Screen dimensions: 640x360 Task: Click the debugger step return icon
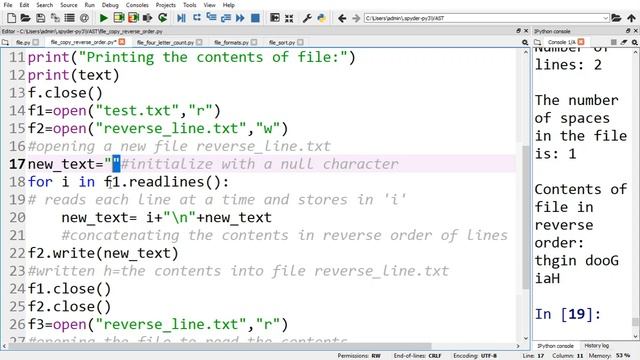point(226,18)
